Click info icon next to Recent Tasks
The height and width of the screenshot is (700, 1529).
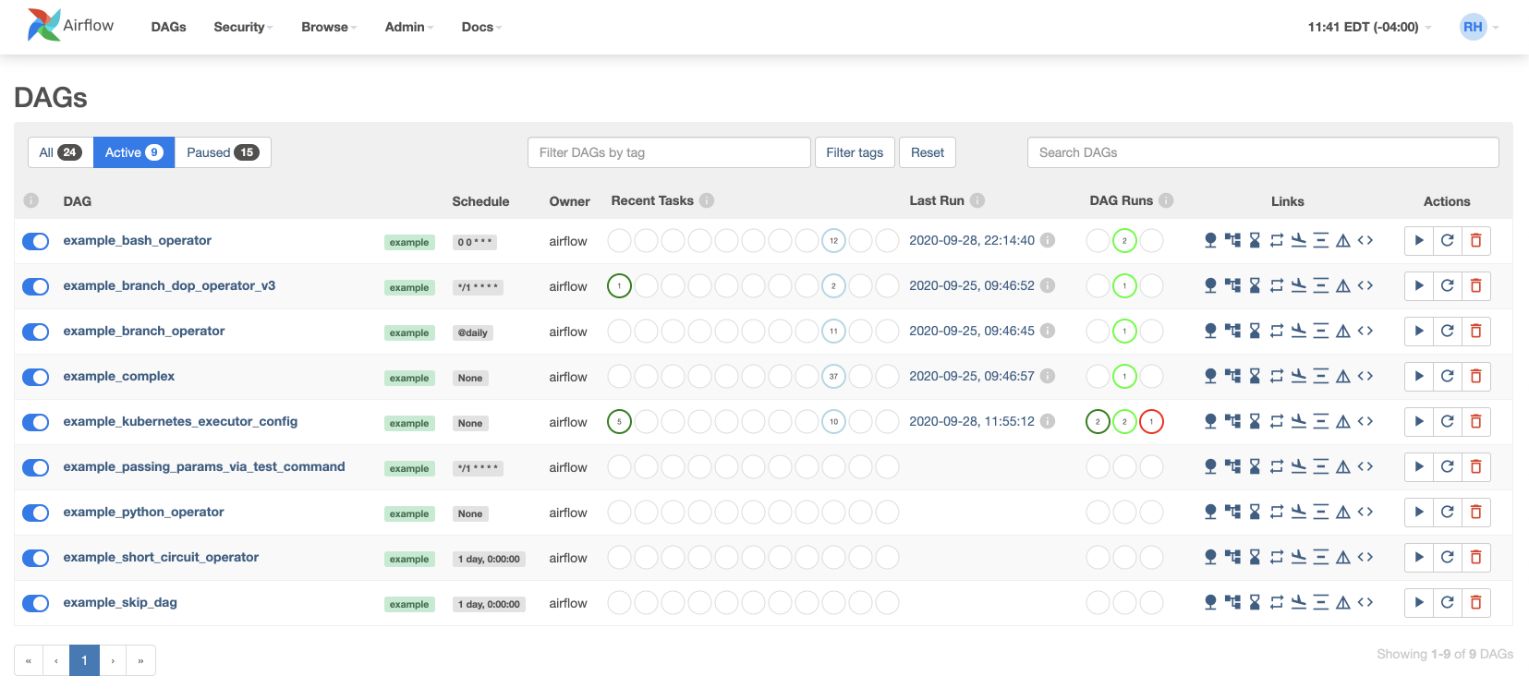[x=706, y=200]
